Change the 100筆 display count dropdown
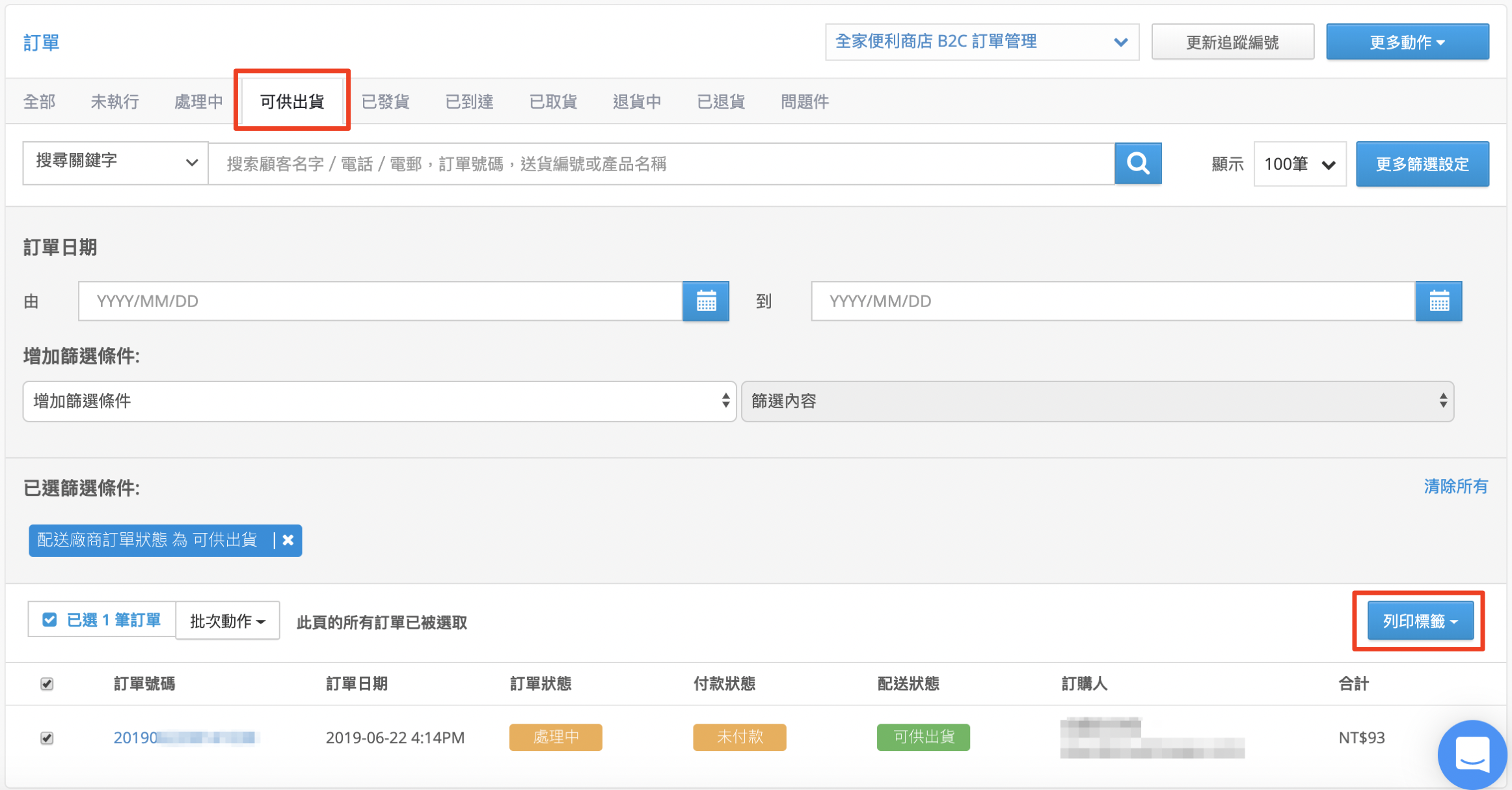This screenshot has width=1512, height=790. tap(1299, 164)
